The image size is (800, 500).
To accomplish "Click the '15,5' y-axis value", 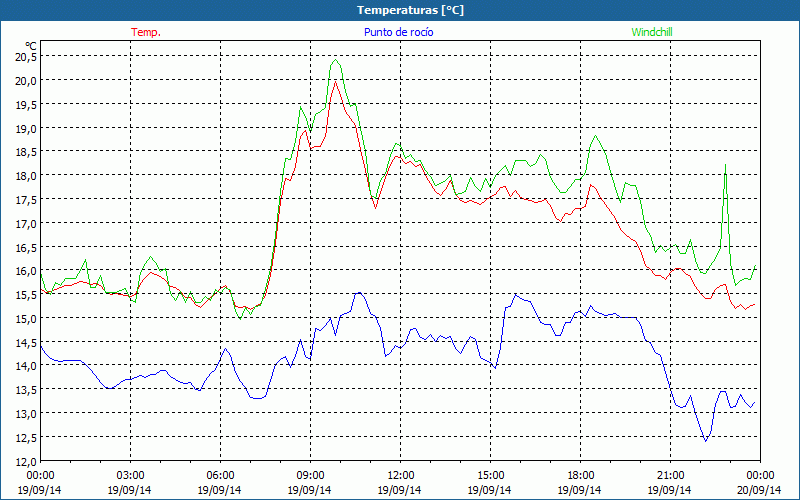I will [x=26, y=295].
